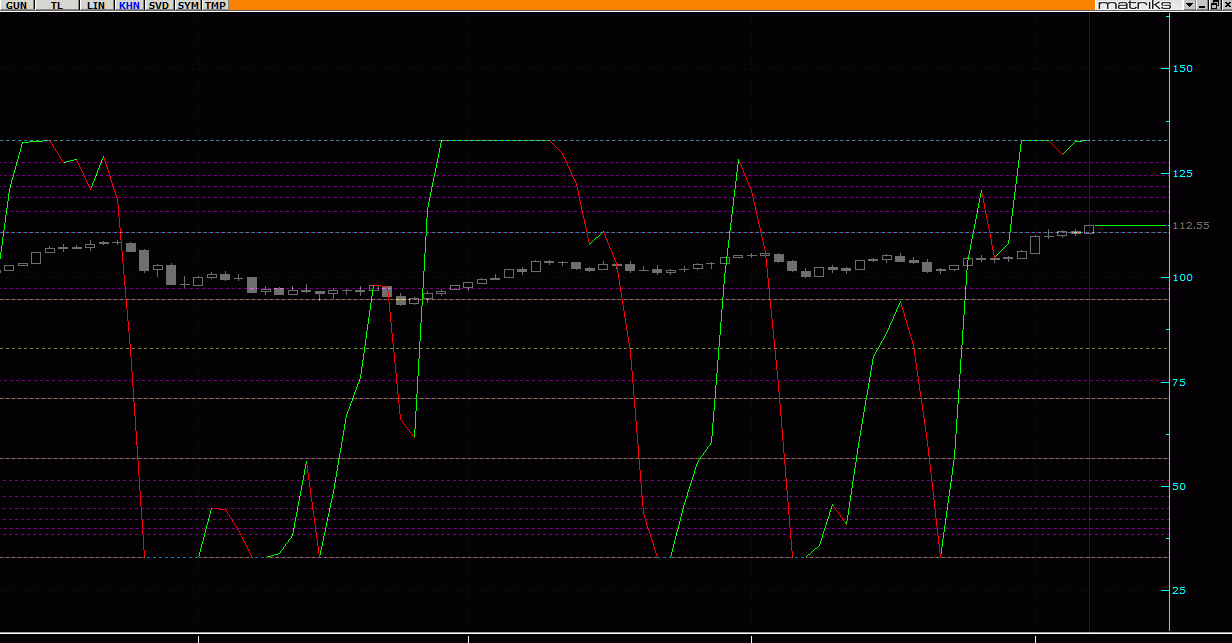Switch to the LIN tab
Screen dimensions: 1232x643
point(96,5)
